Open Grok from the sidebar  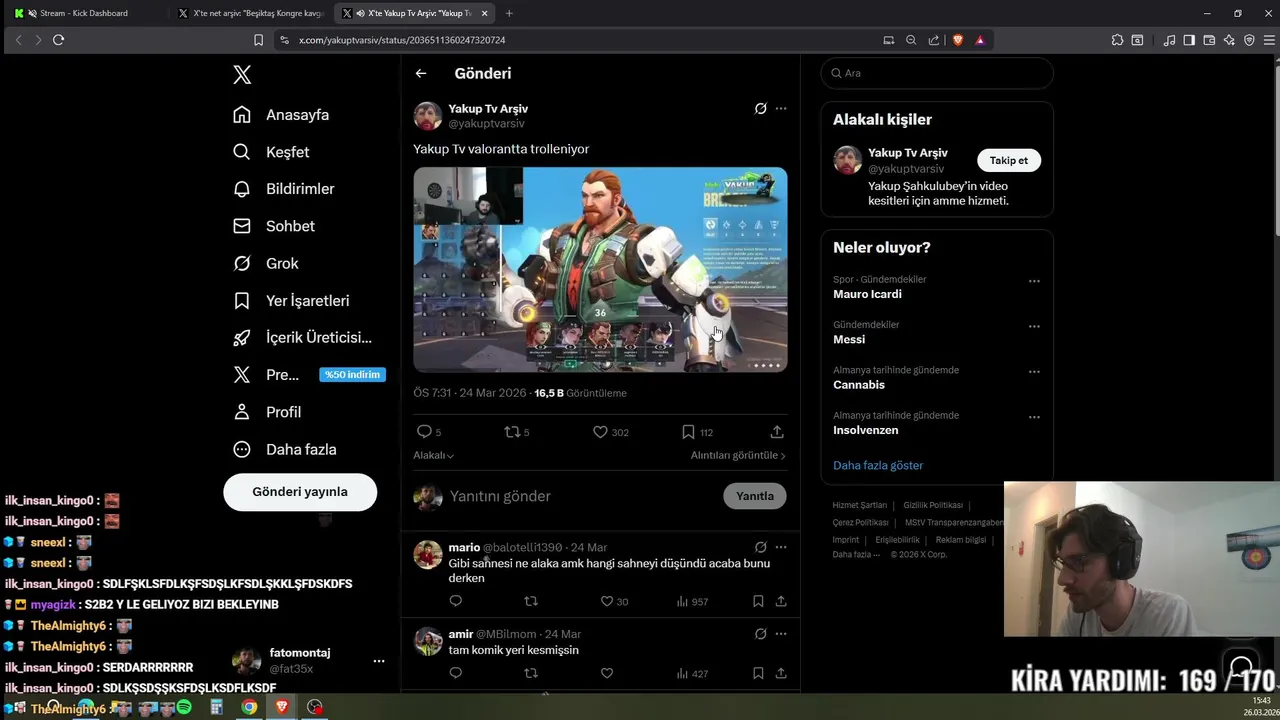[266, 263]
